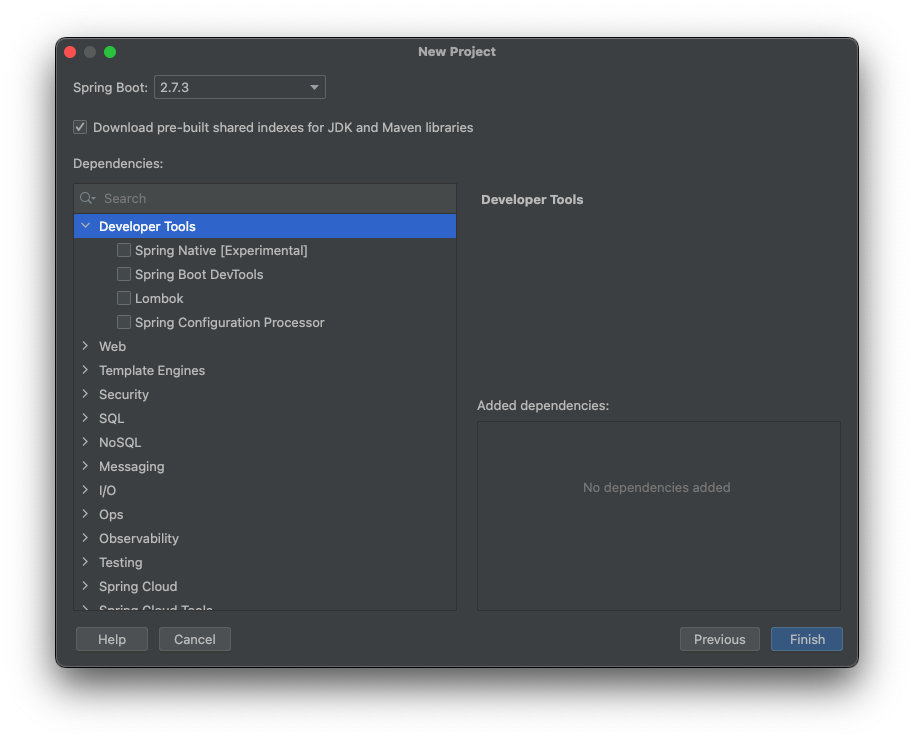Select the Spring Cloud label
Image resolution: width=914 pixels, height=741 pixels.
[138, 587]
